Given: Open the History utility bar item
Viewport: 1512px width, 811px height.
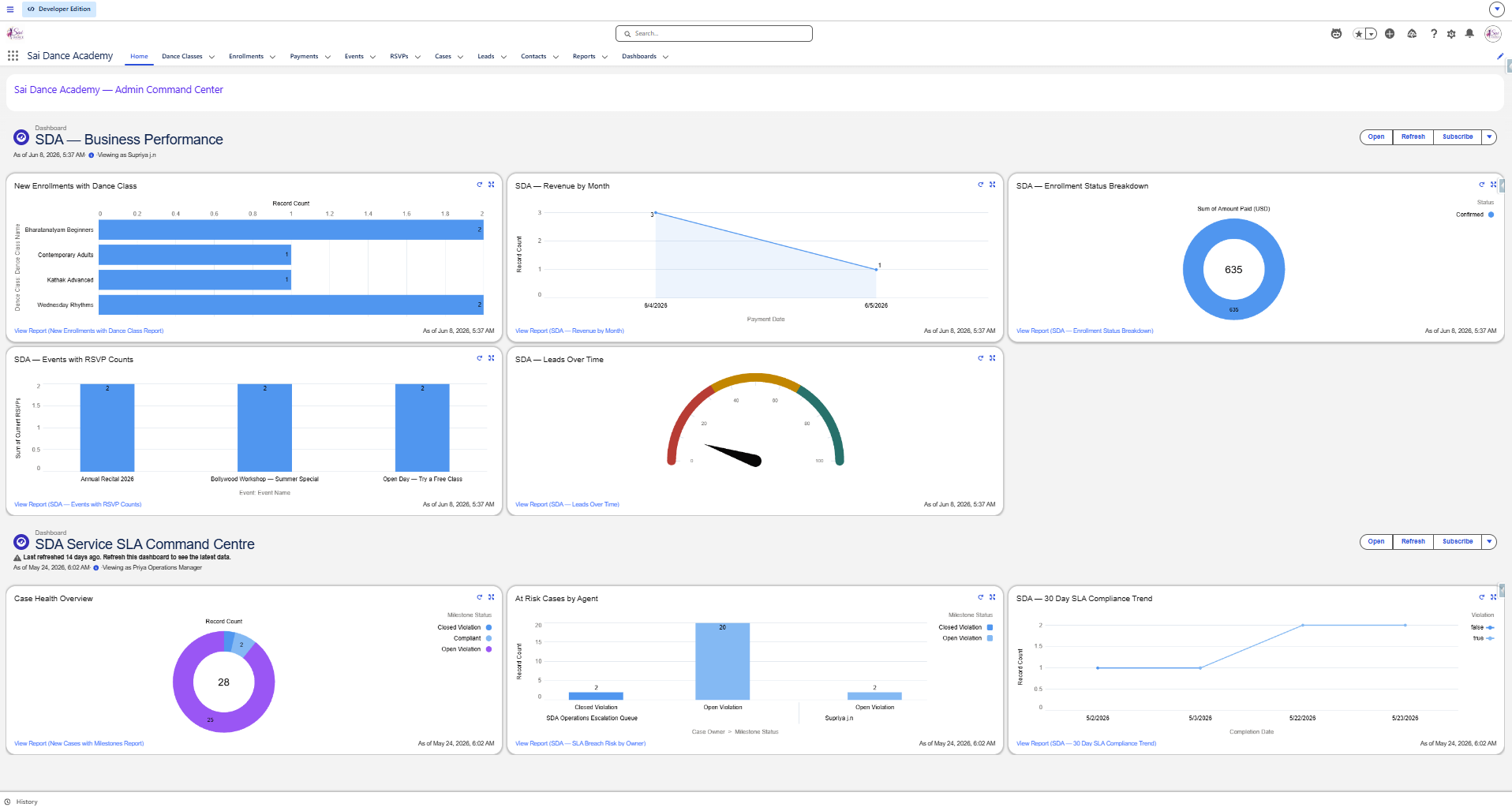Looking at the screenshot, I should pos(21,802).
